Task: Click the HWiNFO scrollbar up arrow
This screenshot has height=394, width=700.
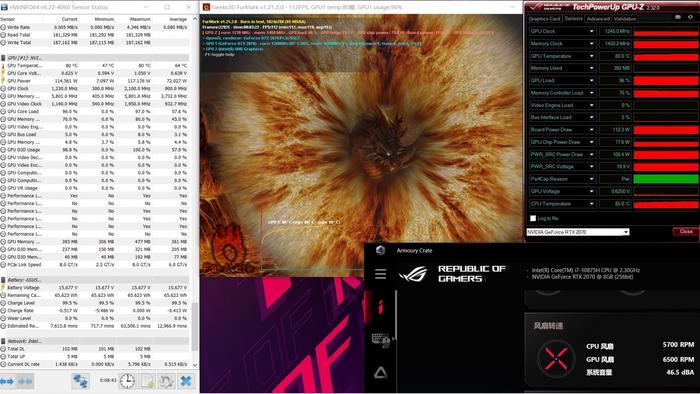Action: coord(194,19)
